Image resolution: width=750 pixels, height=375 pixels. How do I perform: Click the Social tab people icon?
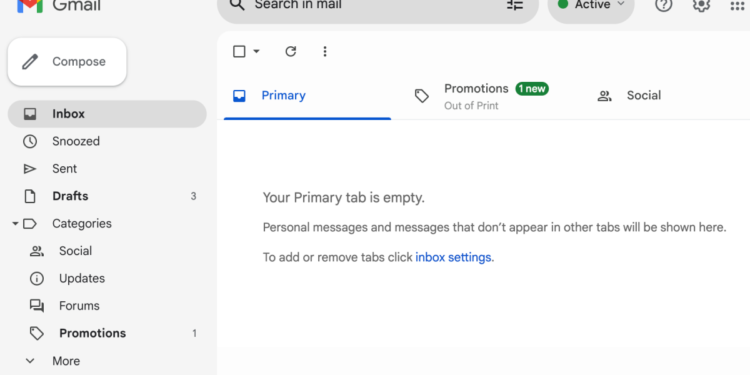click(x=605, y=96)
